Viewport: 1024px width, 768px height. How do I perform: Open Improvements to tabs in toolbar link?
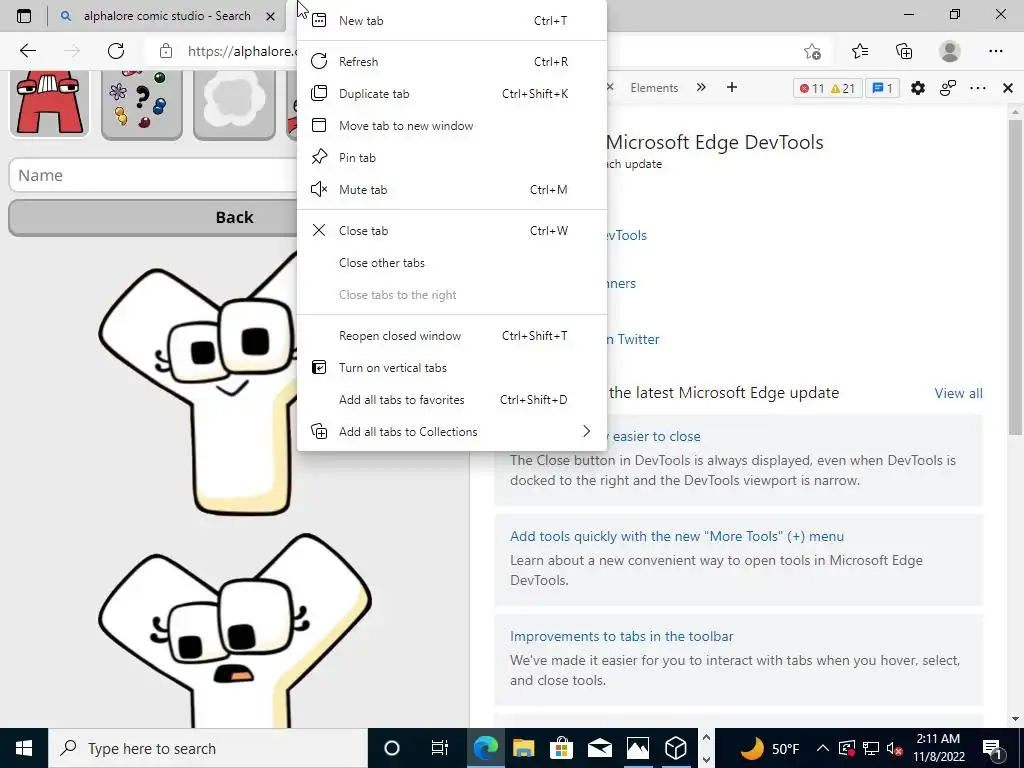click(x=621, y=636)
